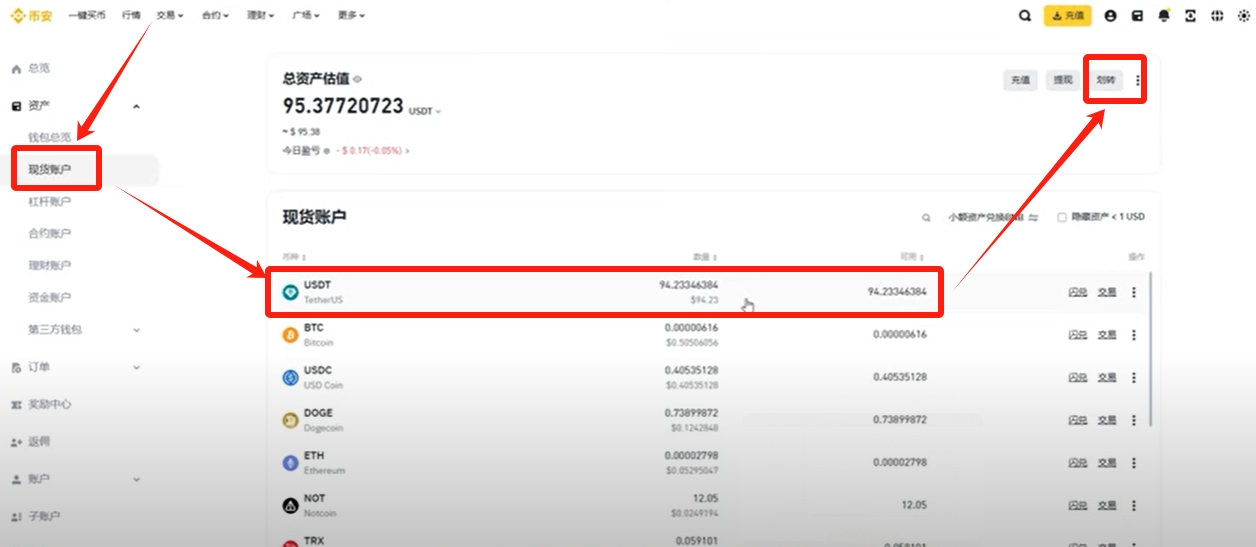Open 子账户 in the sidebar
Screen dimensions: 1256x547
(35, 516)
